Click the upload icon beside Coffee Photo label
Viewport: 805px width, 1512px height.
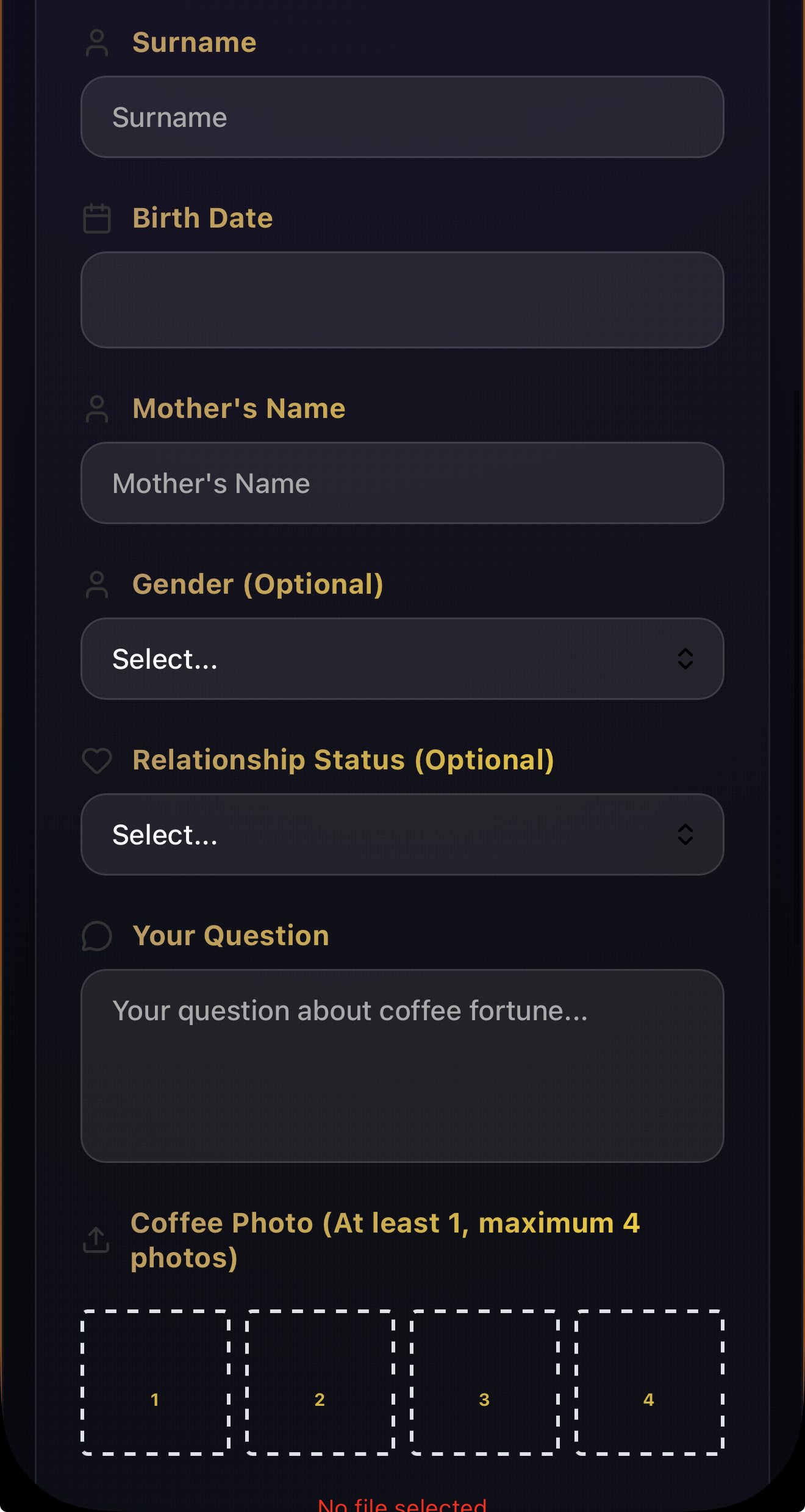[x=96, y=1240]
